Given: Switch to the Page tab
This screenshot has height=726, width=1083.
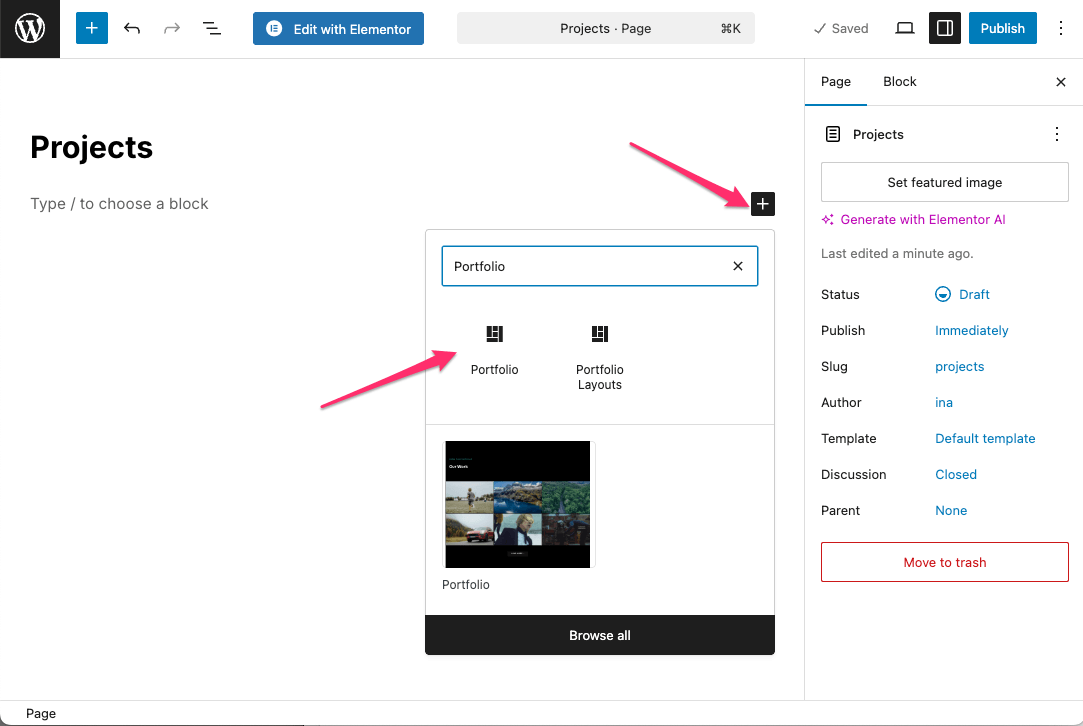Looking at the screenshot, I should (835, 82).
